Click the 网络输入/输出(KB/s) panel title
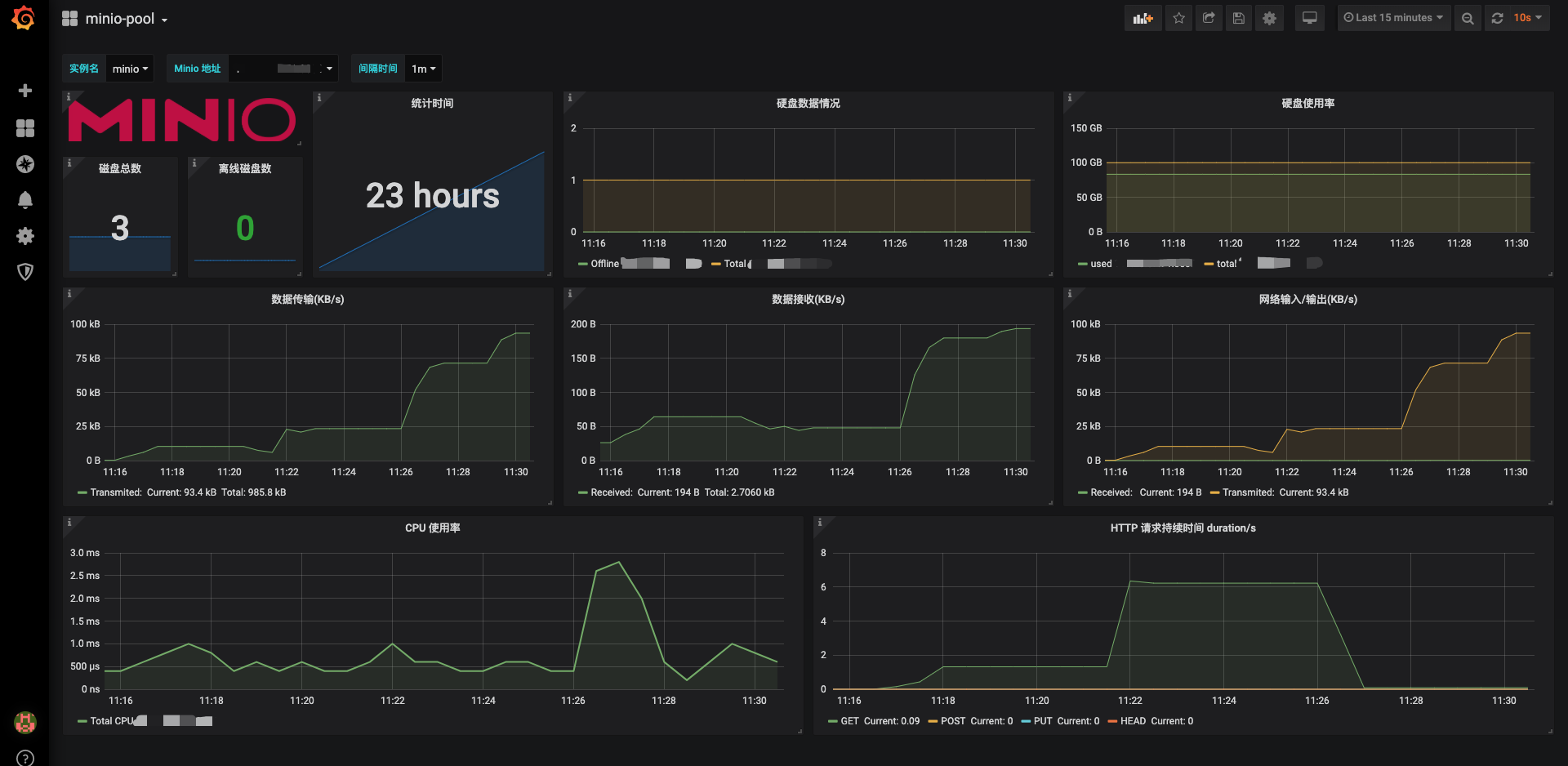The width and height of the screenshot is (1568, 766). point(1308,299)
